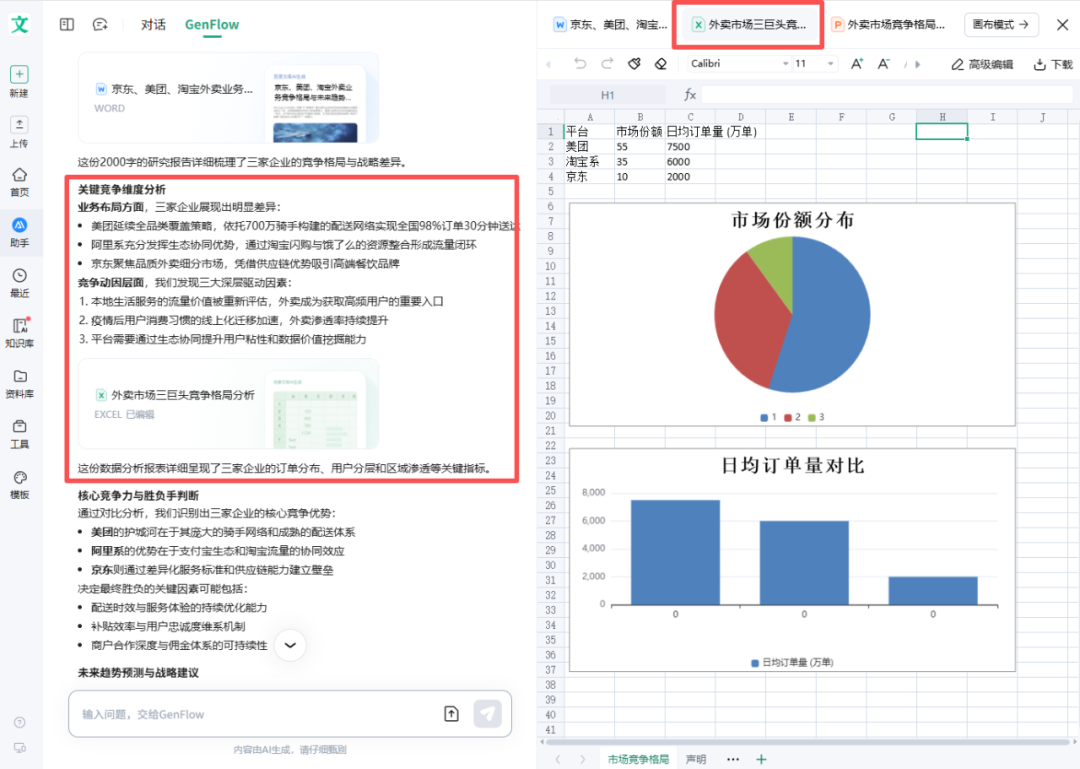The height and width of the screenshot is (769, 1080).
Task: Open Tools (工具) sidebar icon
Action: click(x=19, y=427)
